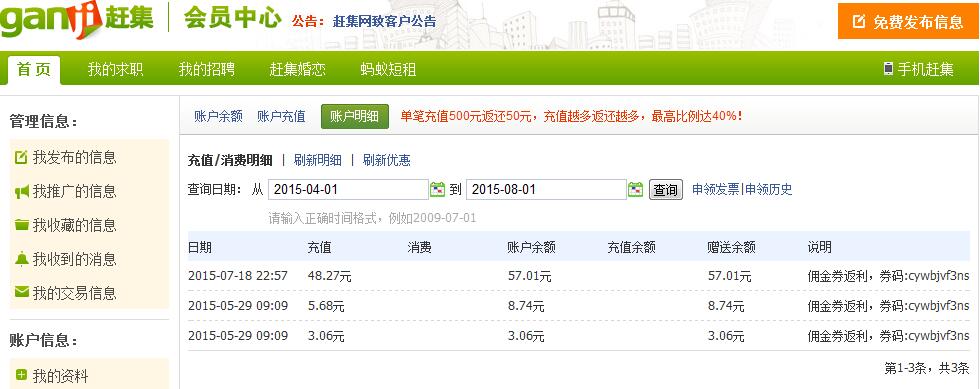Click the plus icon beside 我的资料
The width and height of the screenshot is (980, 389).
(x=21, y=376)
